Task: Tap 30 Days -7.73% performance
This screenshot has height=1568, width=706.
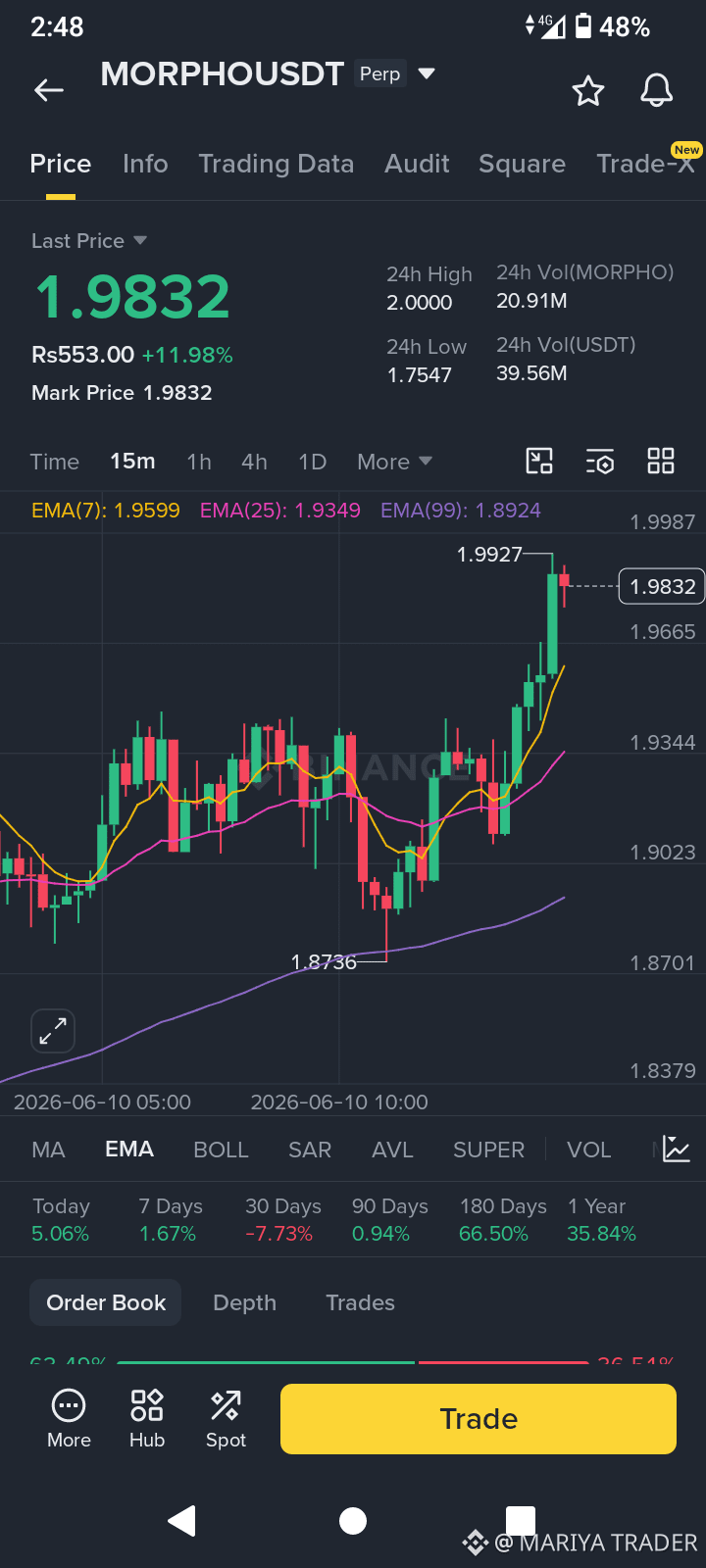Action: coord(283,1219)
